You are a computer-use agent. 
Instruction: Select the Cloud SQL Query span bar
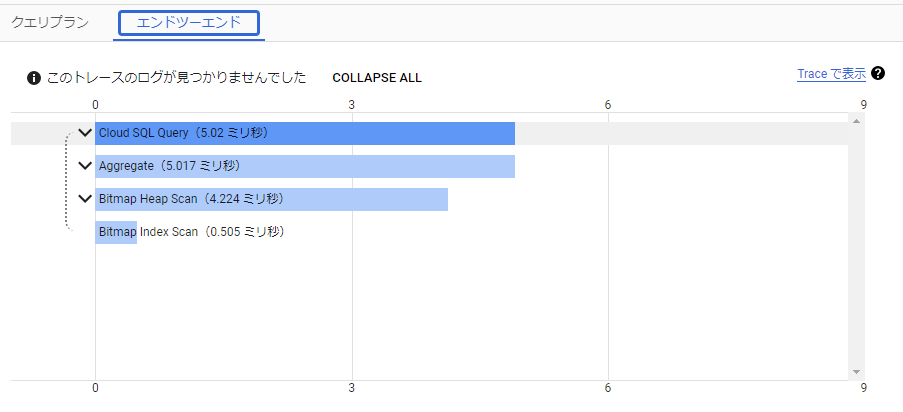(305, 133)
